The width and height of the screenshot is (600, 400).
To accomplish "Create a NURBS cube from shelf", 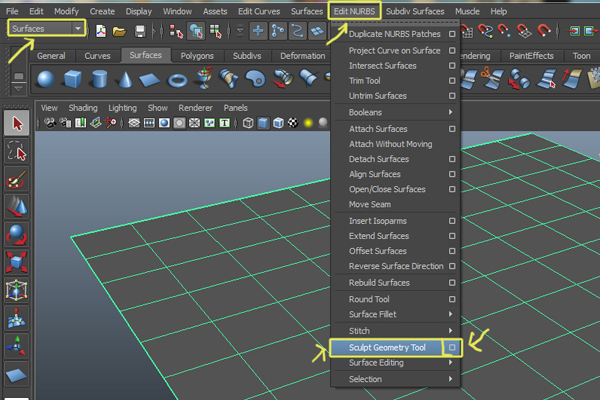I will click(x=72, y=80).
